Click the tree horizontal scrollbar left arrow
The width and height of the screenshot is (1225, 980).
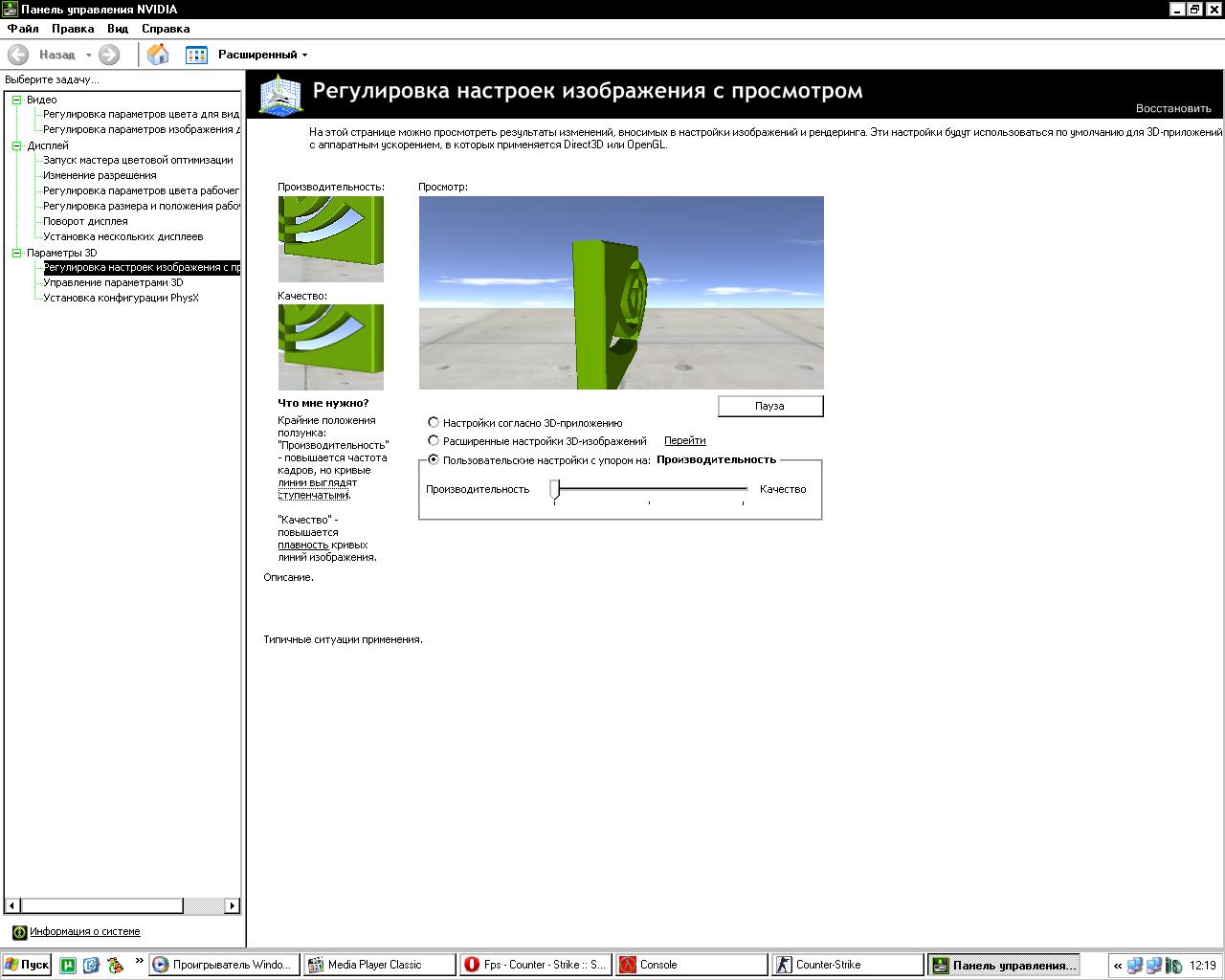[12, 905]
